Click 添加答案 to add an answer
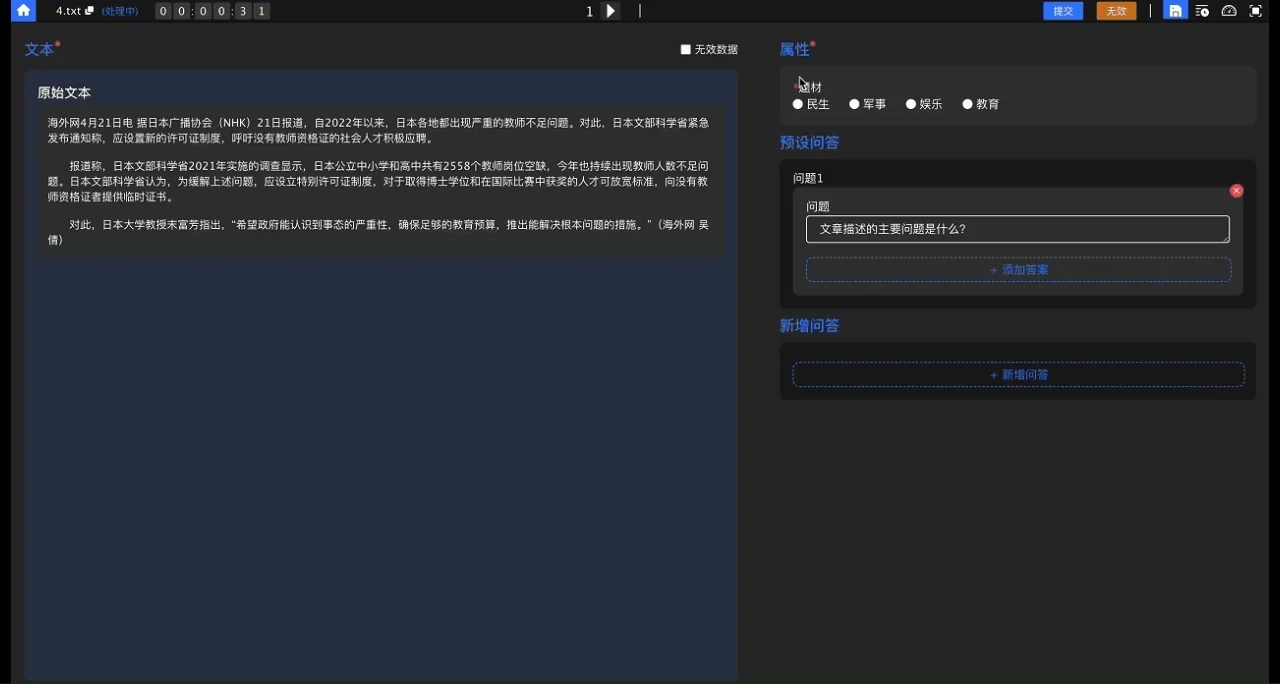 1018,270
